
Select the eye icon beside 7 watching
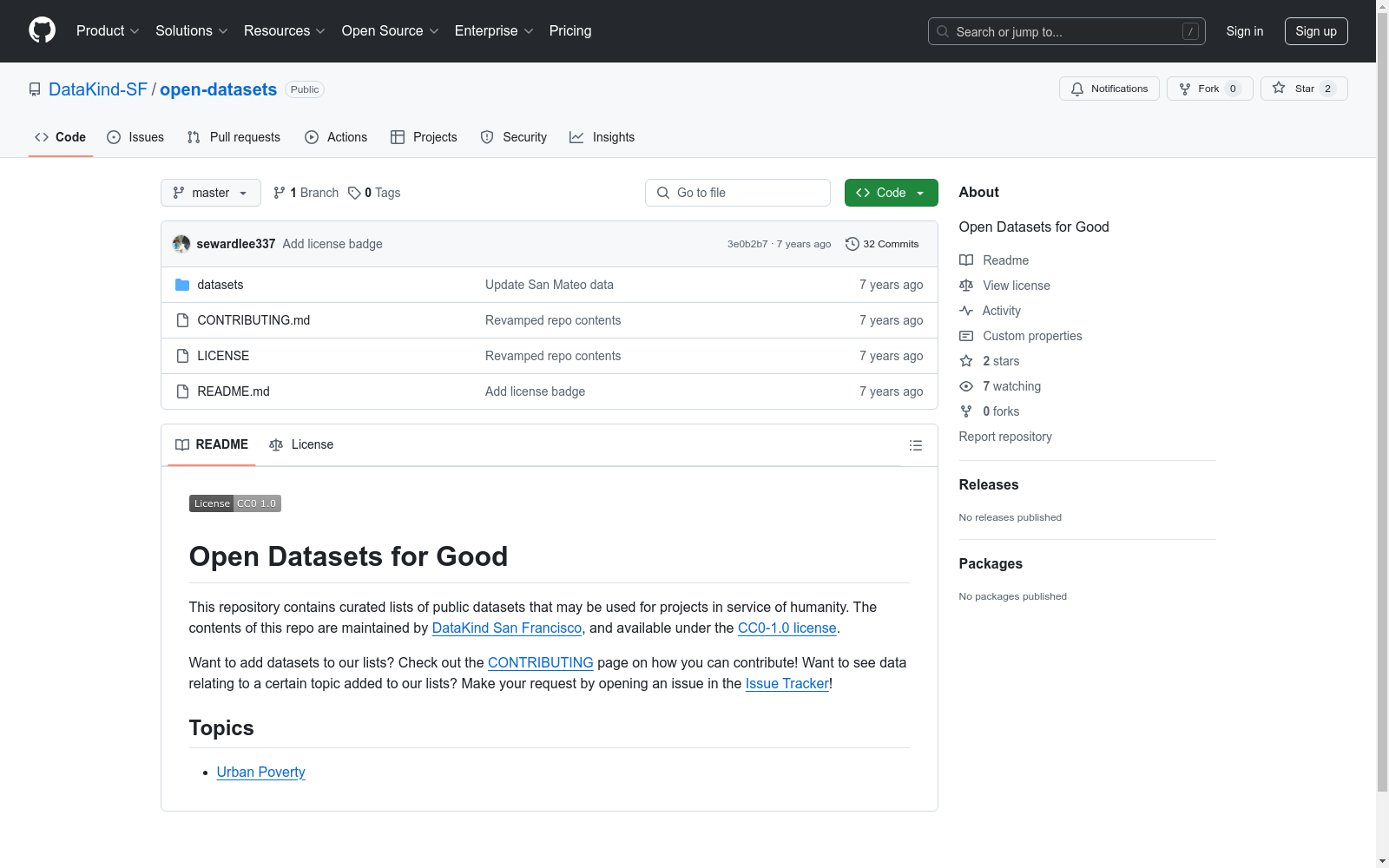tap(966, 386)
